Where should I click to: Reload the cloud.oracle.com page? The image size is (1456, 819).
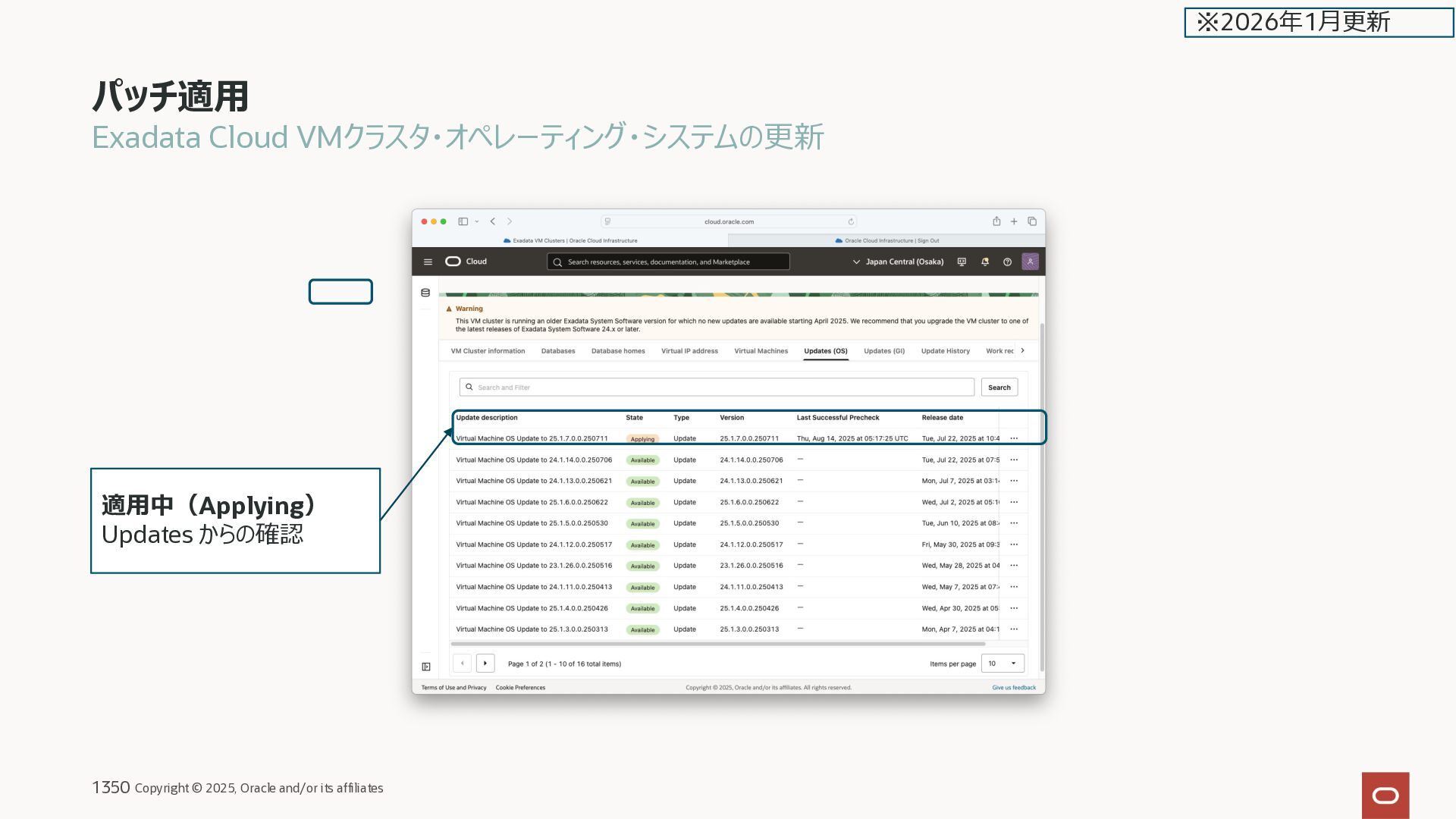(x=851, y=221)
